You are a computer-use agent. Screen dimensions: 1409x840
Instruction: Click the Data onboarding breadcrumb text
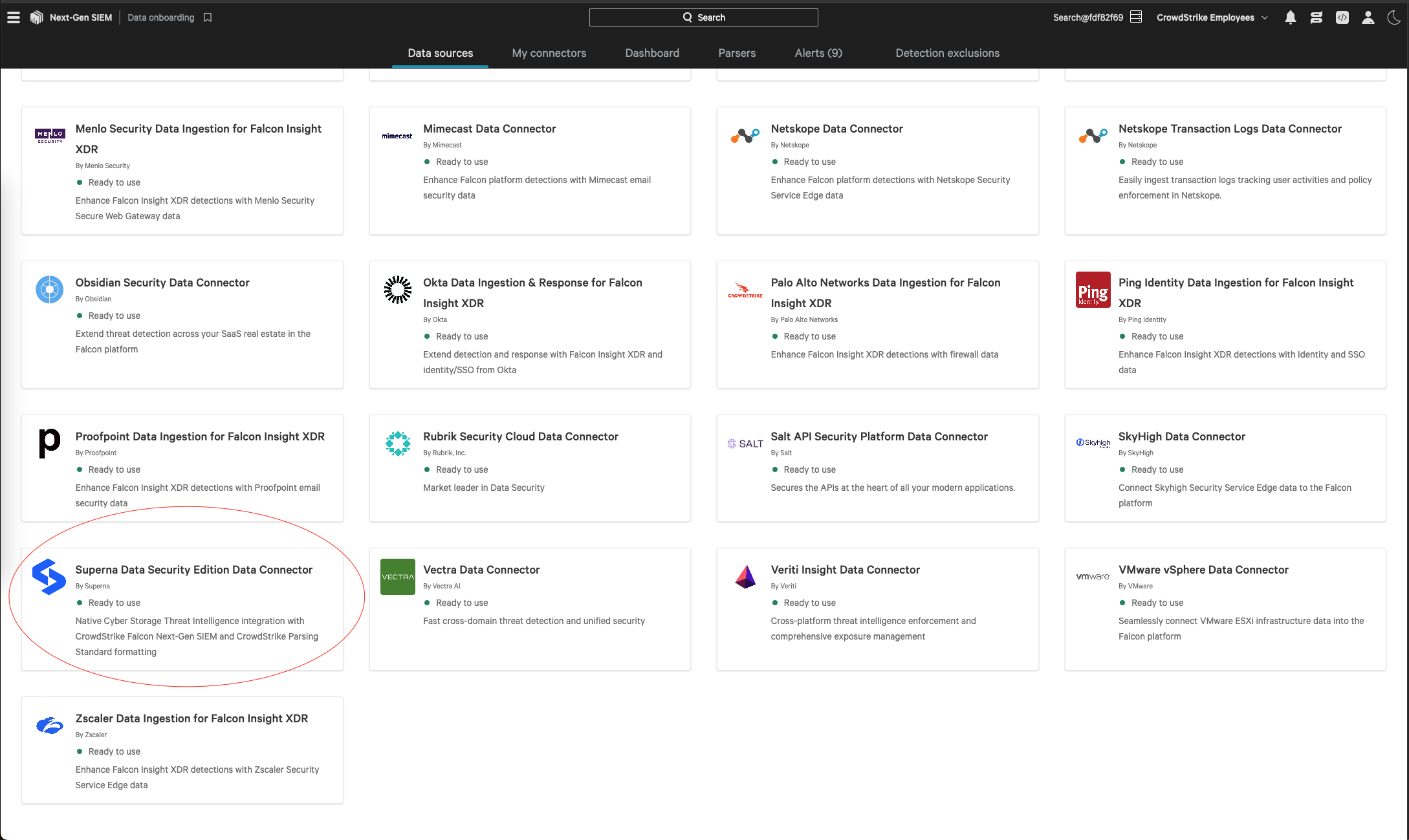click(x=160, y=17)
